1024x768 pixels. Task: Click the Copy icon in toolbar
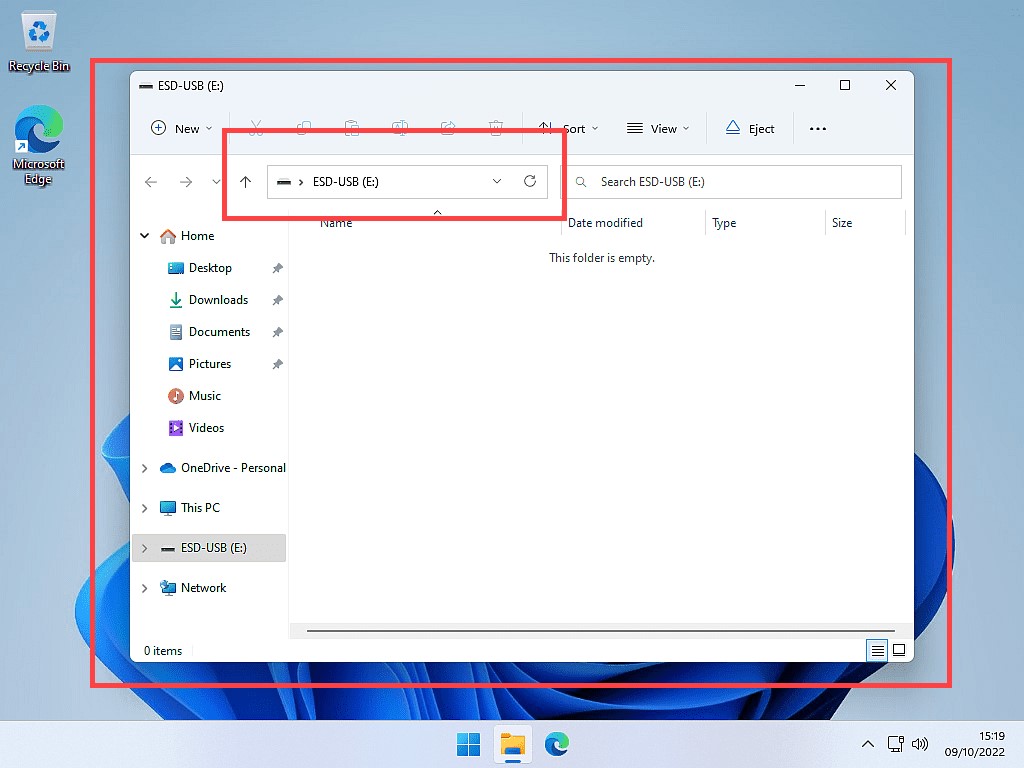304,128
